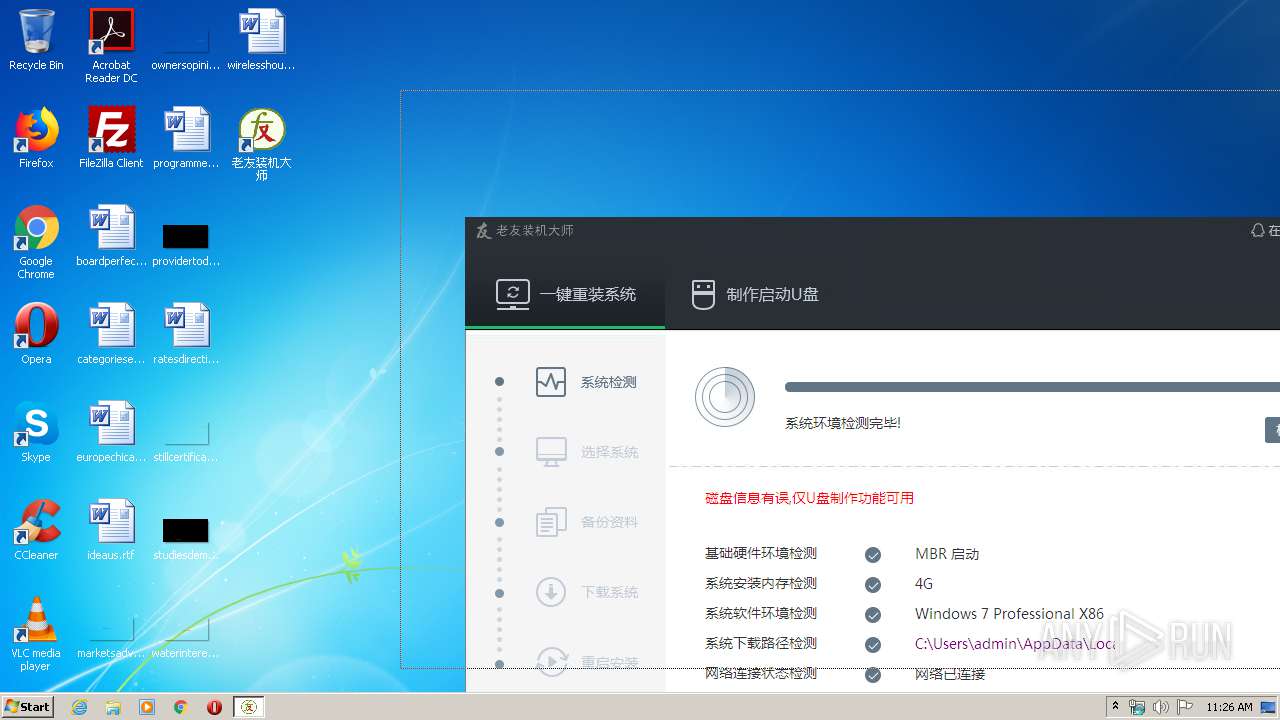Screen dimensions: 1280x720
Task: Select the europechica... Word document
Action: [111, 432]
